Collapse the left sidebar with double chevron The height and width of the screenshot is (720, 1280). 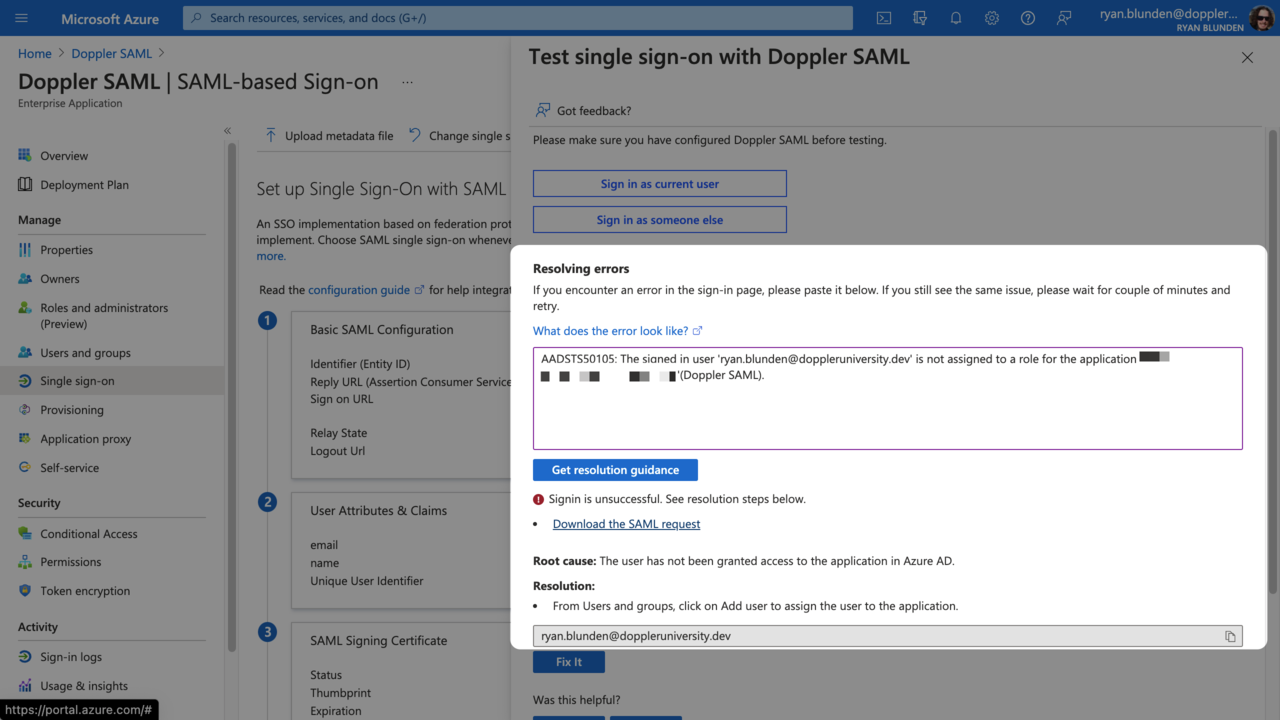click(x=227, y=131)
